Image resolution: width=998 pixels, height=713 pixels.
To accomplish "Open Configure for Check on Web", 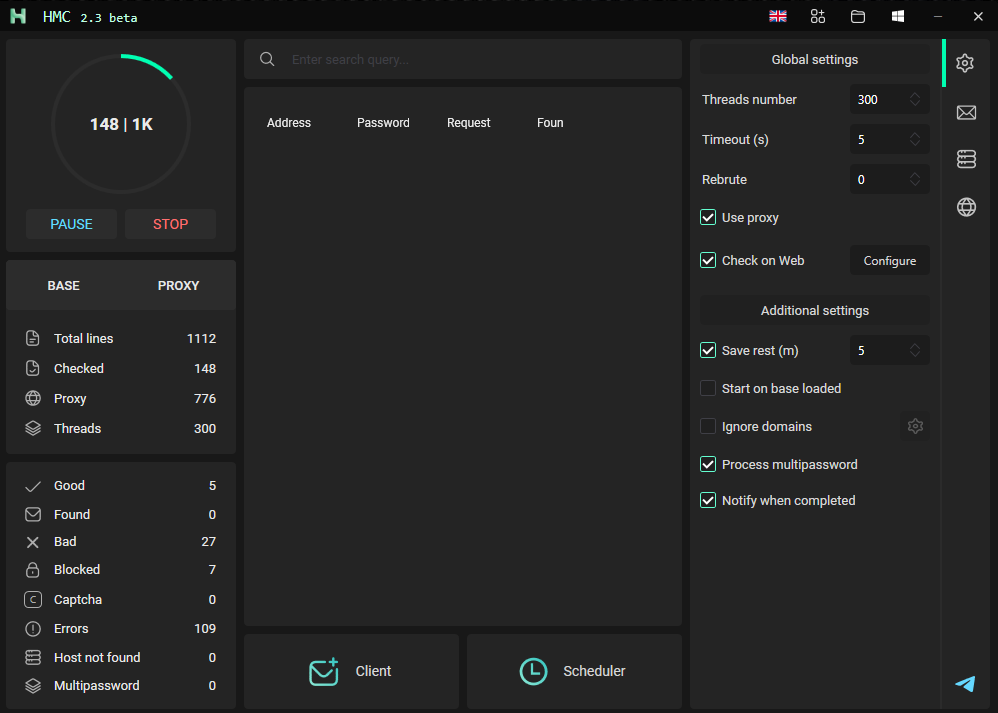I will click(890, 260).
